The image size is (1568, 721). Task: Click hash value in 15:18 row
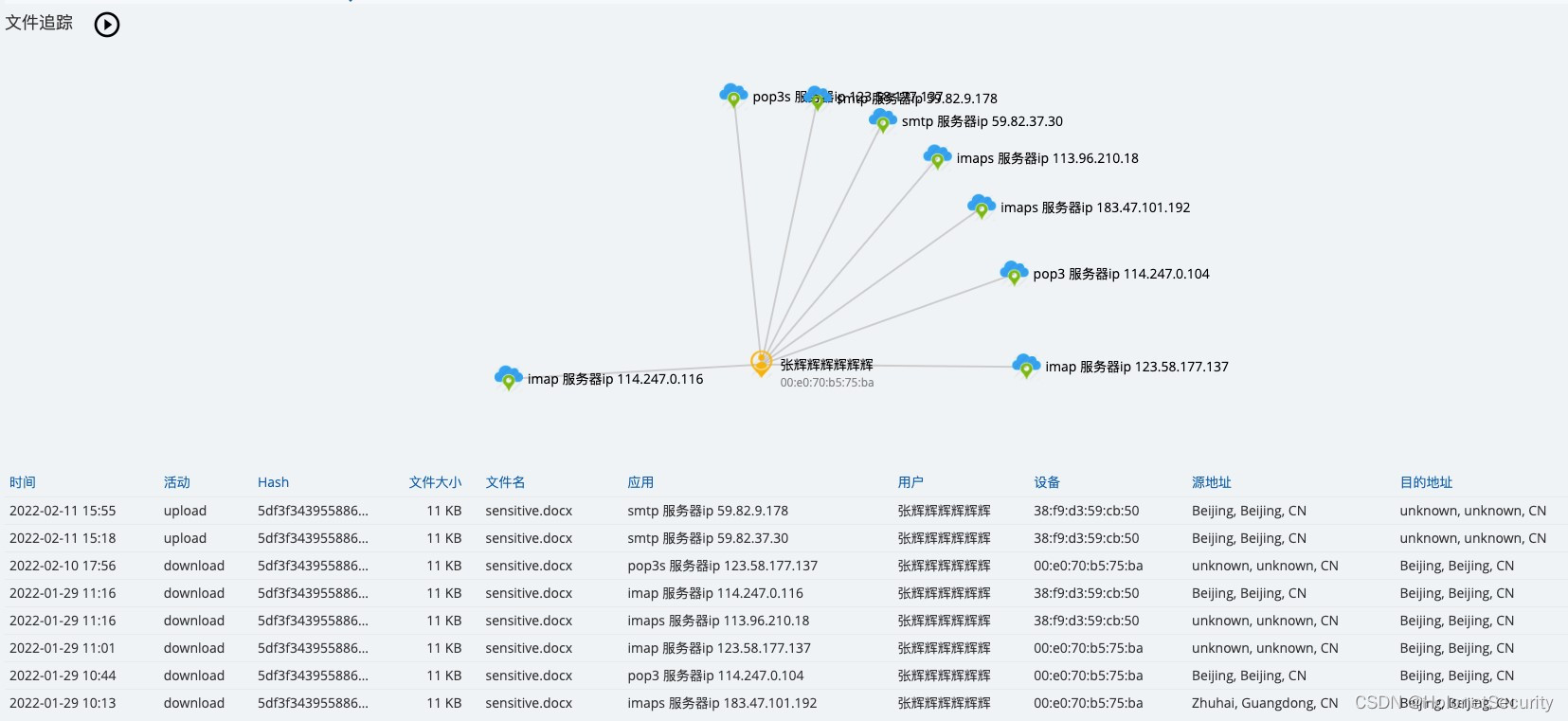pyautogui.click(x=313, y=538)
